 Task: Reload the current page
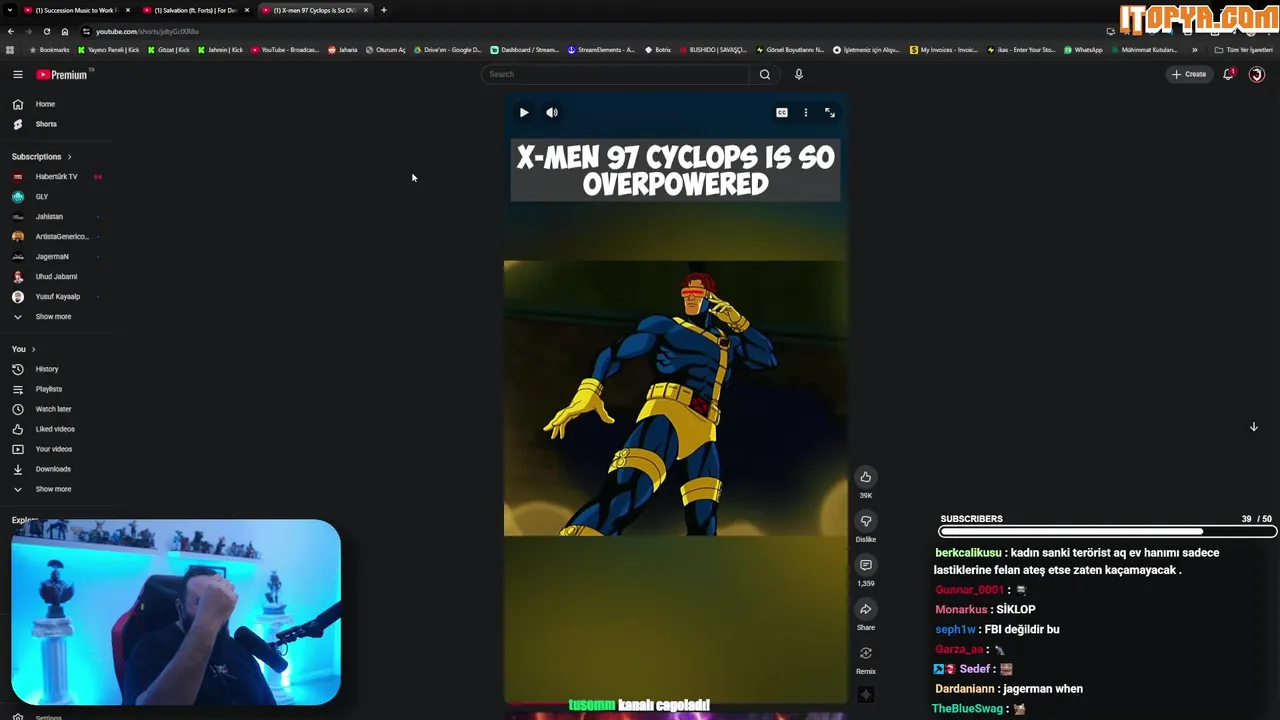47,31
